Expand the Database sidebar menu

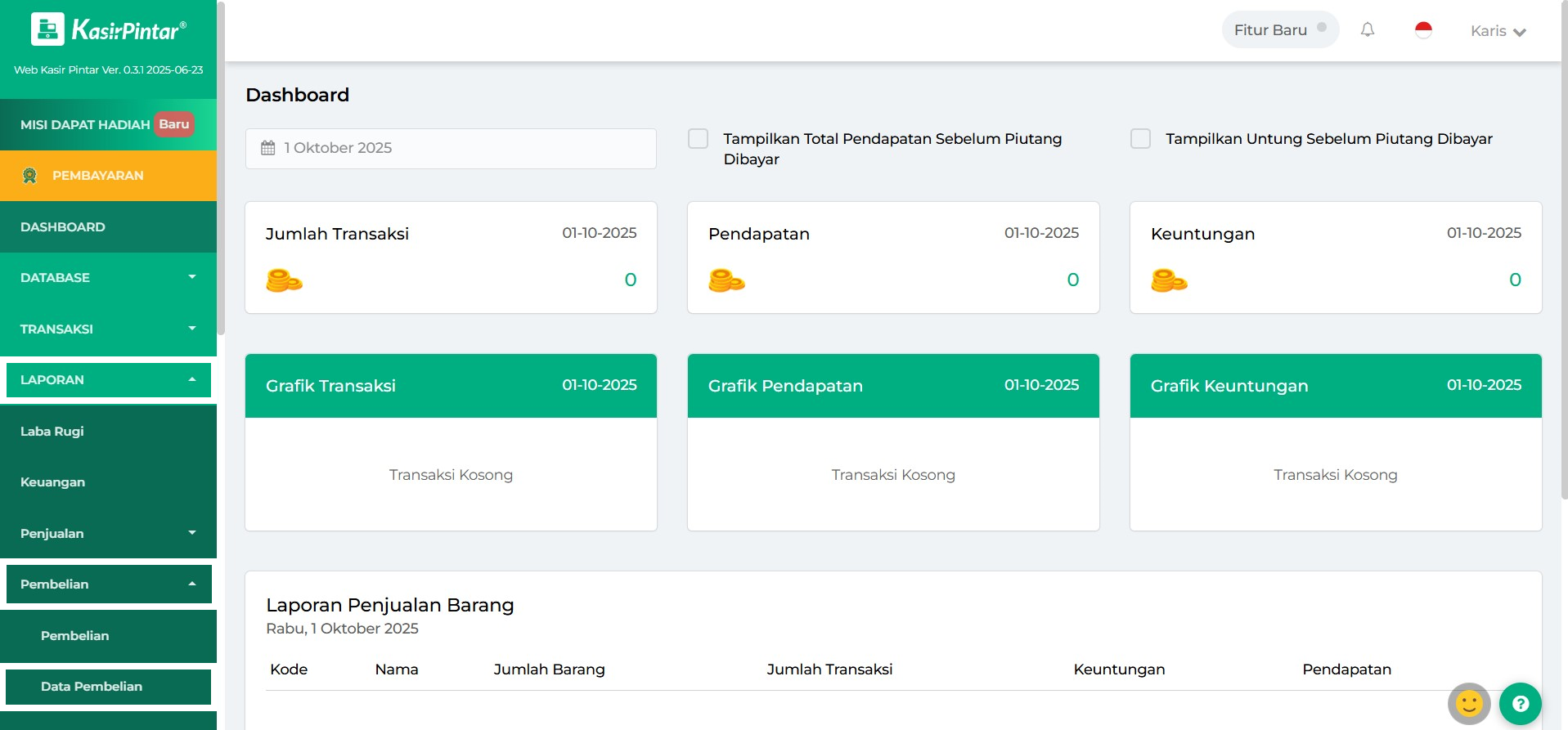108,278
